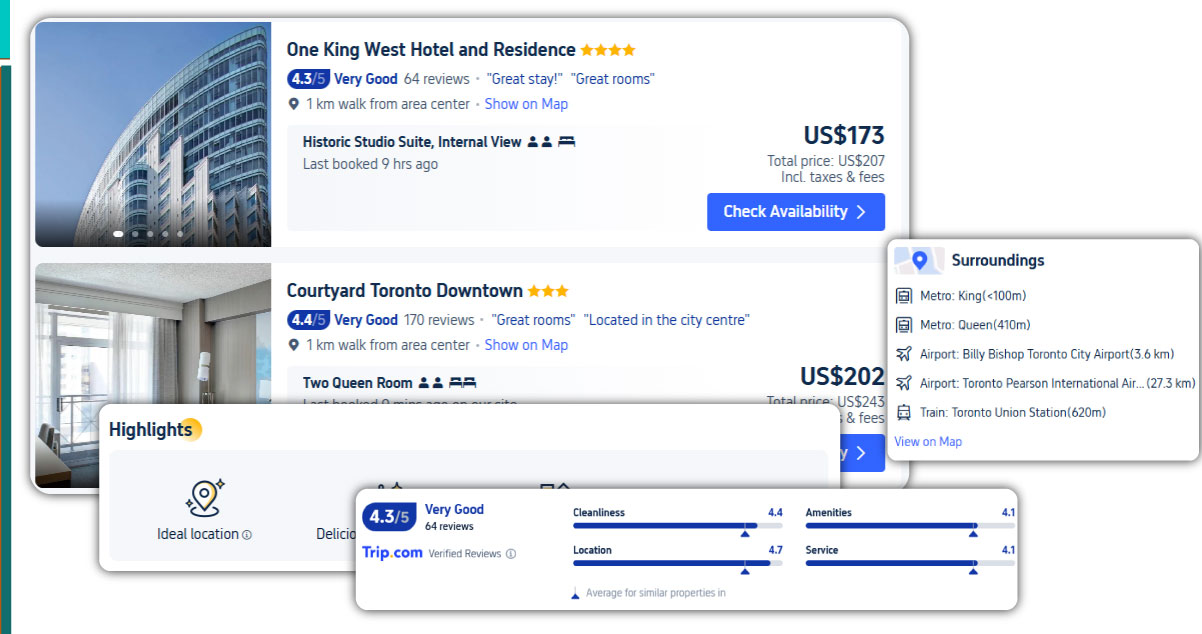This screenshot has height=634, width=1202.
Task: Select the second carousel dot on hotel photo
Action: 135,234
